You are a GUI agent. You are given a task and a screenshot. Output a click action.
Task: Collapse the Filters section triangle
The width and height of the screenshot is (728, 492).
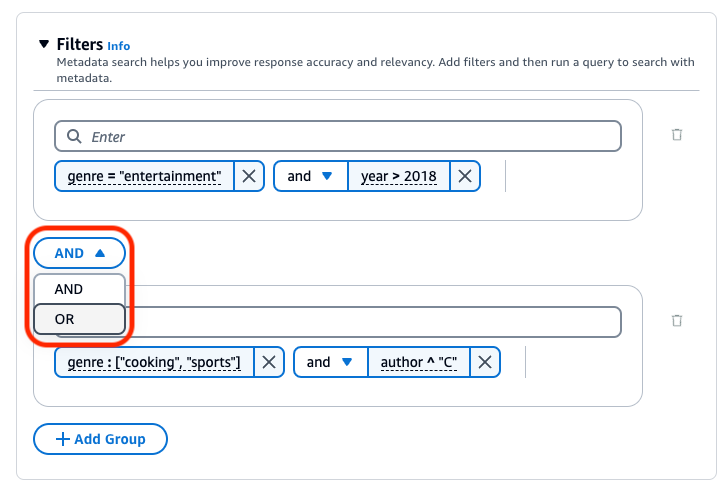coord(43,45)
